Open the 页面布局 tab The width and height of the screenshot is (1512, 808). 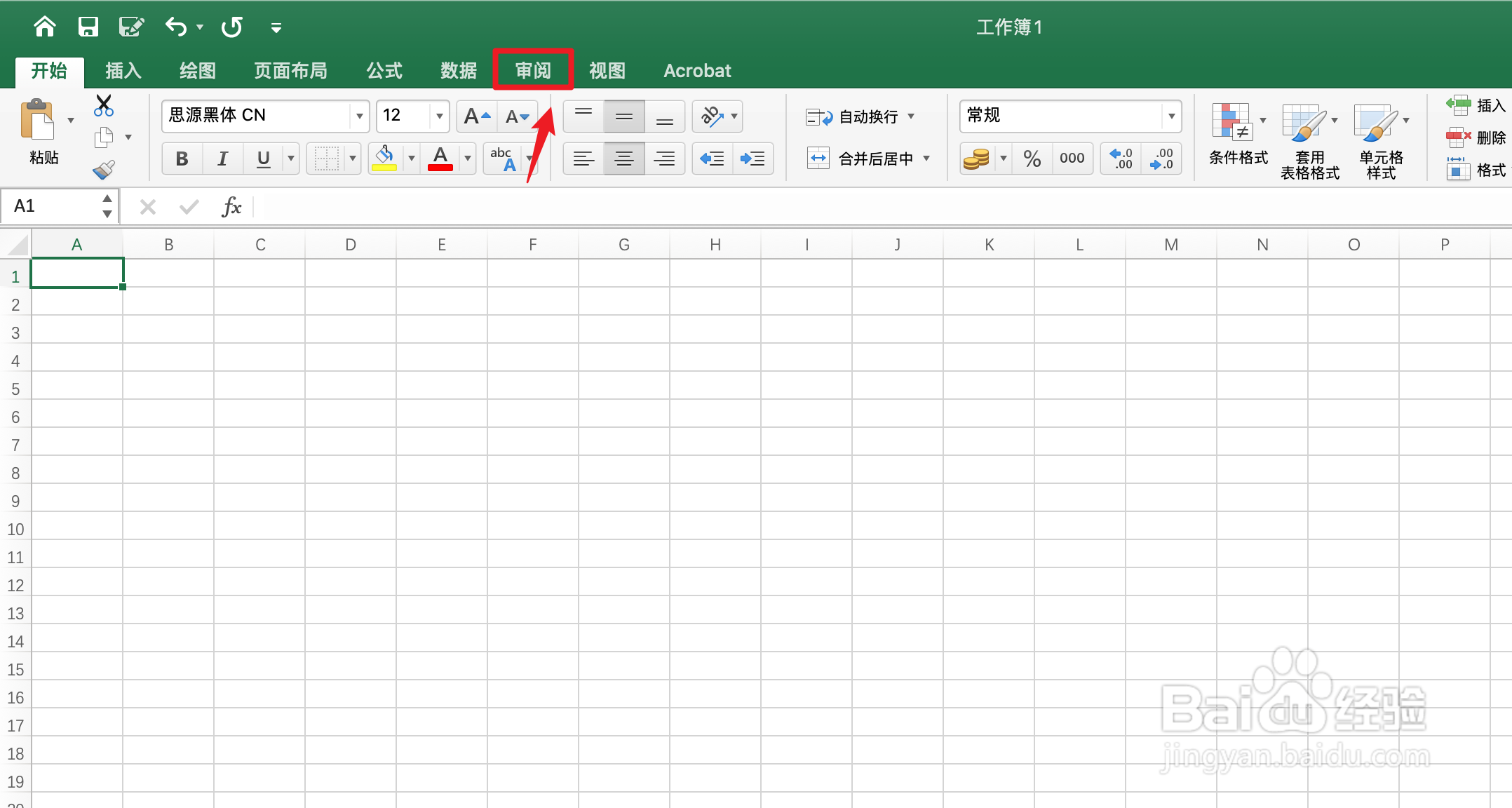290,71
